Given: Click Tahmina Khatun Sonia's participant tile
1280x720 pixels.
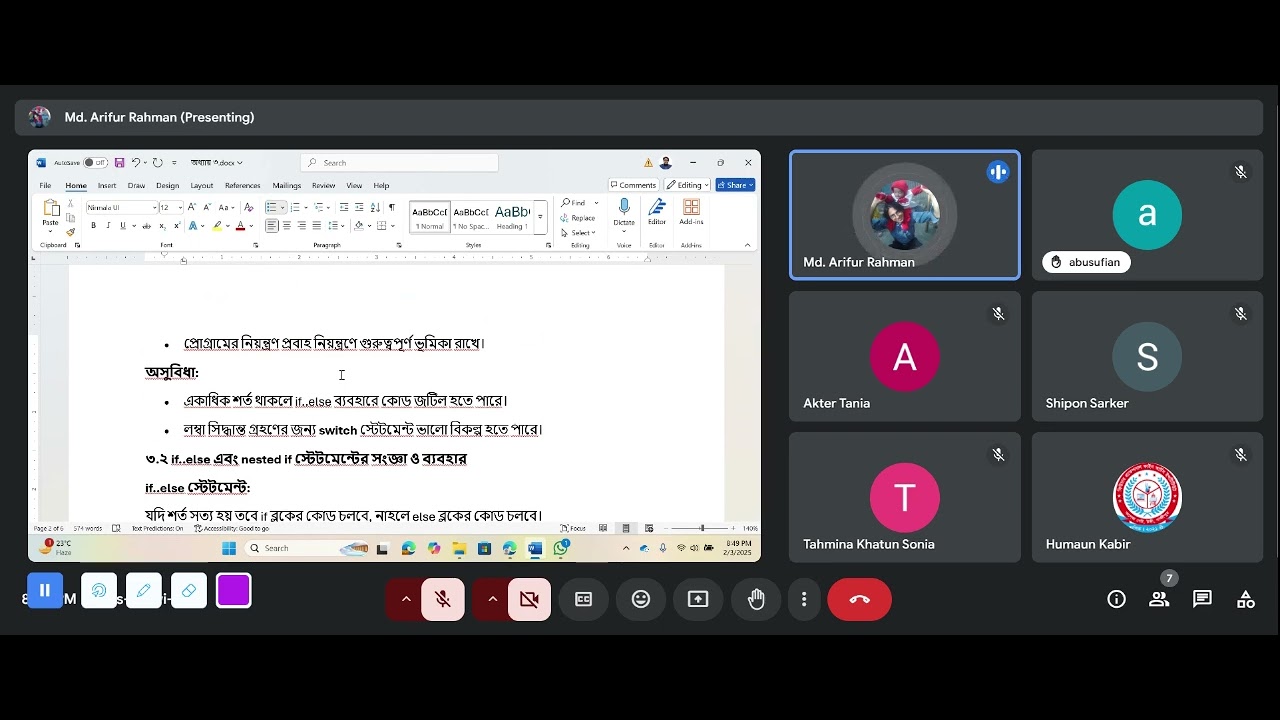Looking at the screenshot, I should [x=905, y=497].
